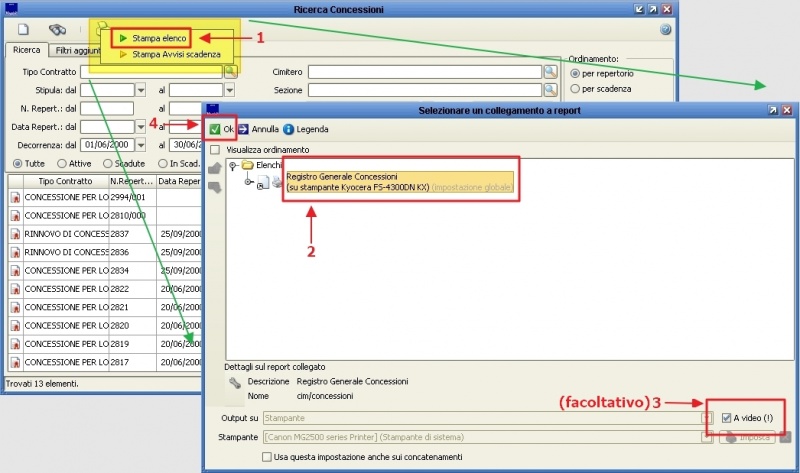Click the Ok button in report dialog
Screen dimensions: 800x473
click(221, 129)
